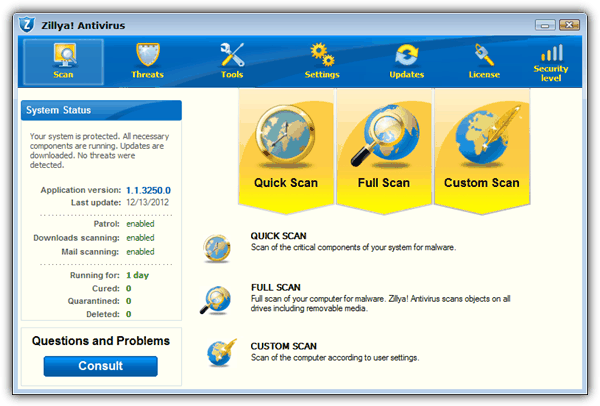Minimize the Zillya Antivirus window

[545, 25]
